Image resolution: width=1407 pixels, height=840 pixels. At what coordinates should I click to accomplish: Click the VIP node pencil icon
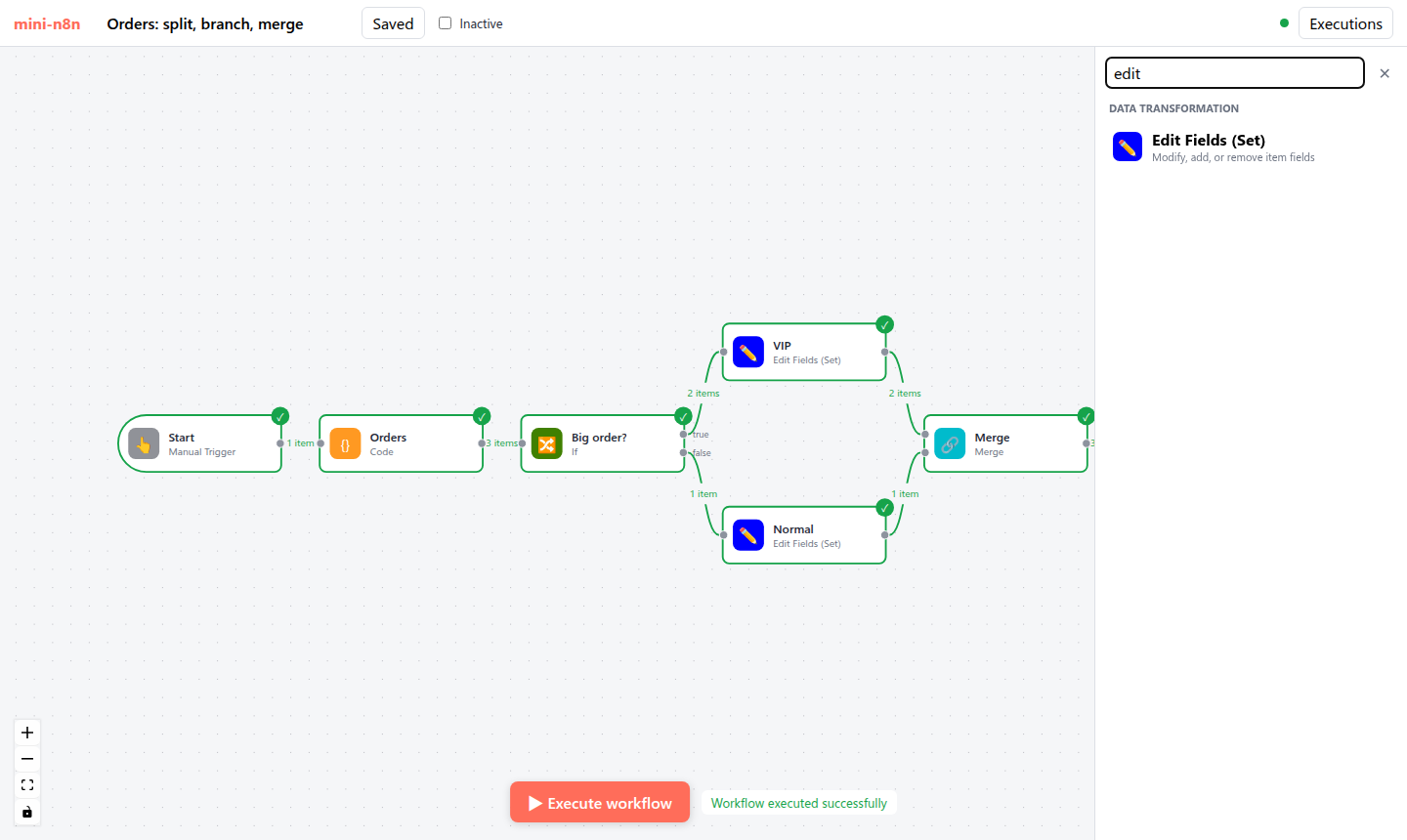coord(748,352)
